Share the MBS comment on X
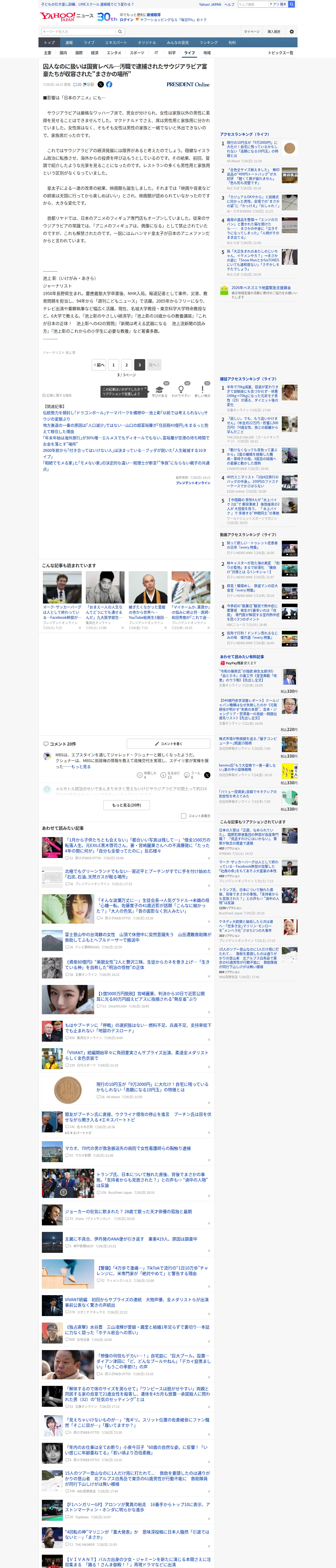Image resolution: width=336 pixels, height=1568 pixels. click(207, 775)
